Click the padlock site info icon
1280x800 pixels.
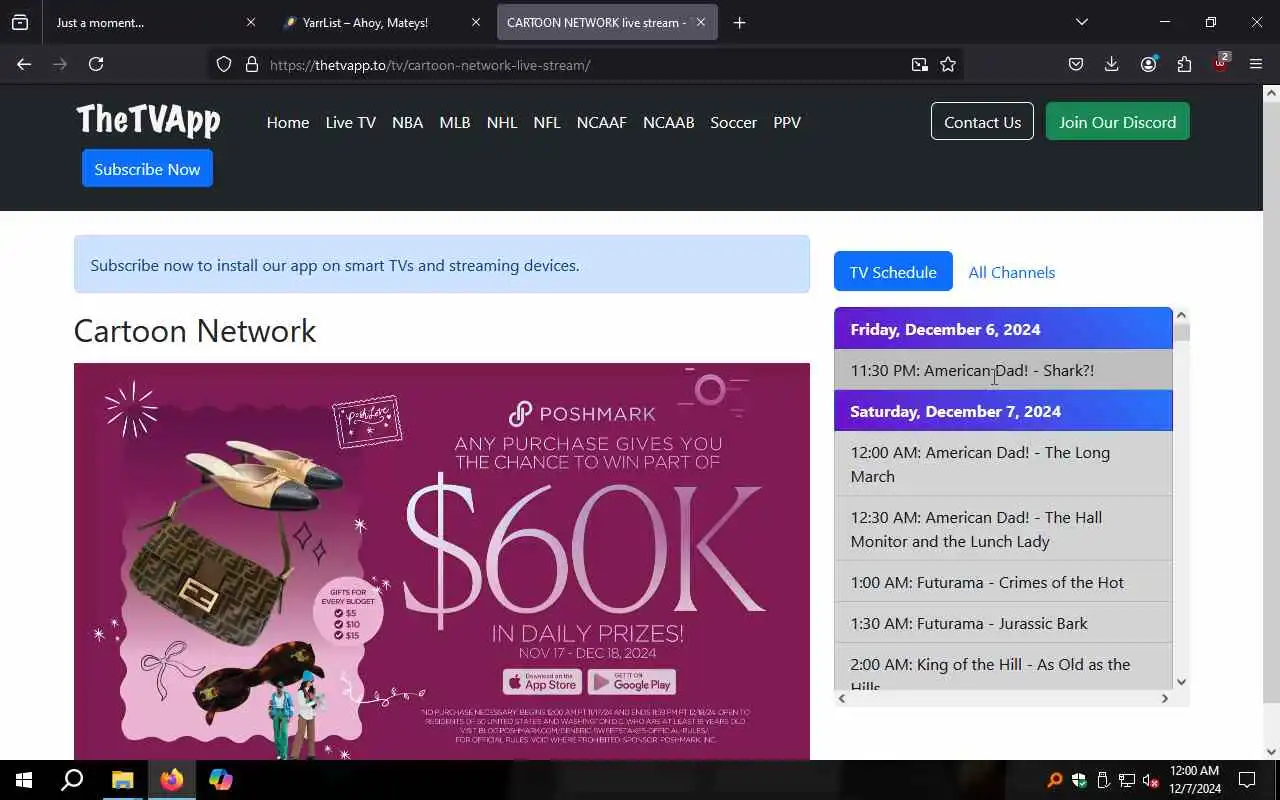252,64
